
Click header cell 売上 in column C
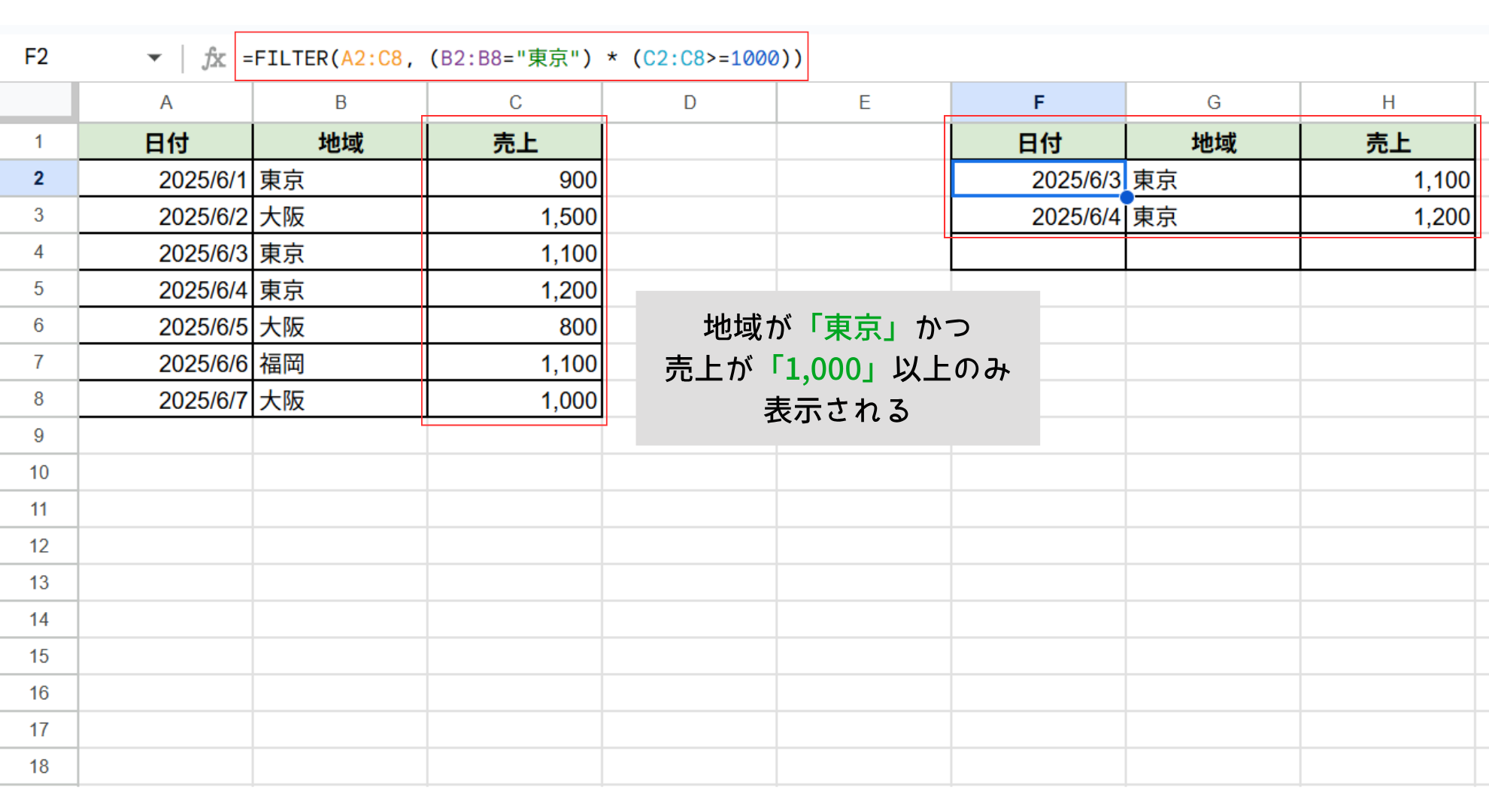pos(515,142)
